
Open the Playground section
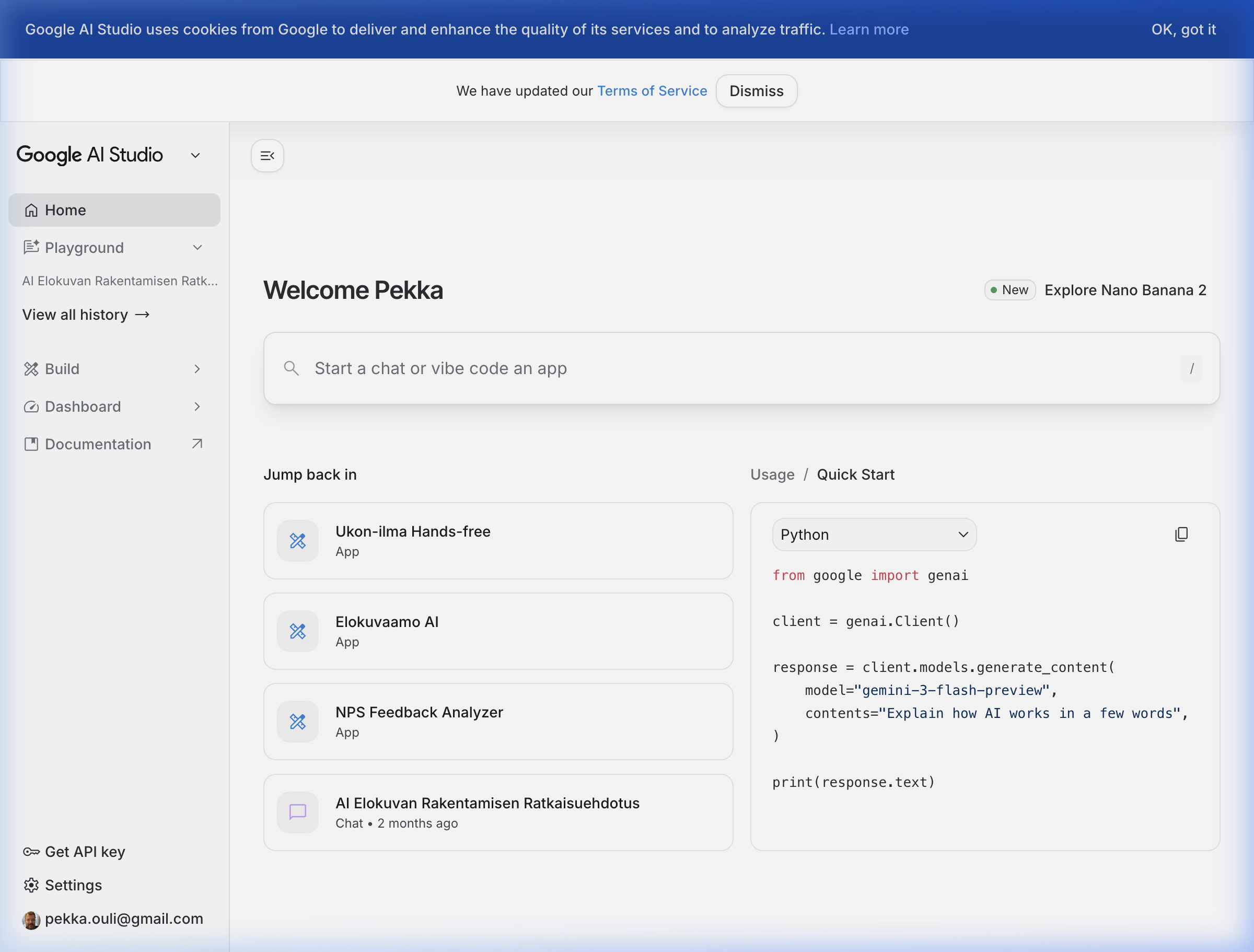(x=84, y=247)
